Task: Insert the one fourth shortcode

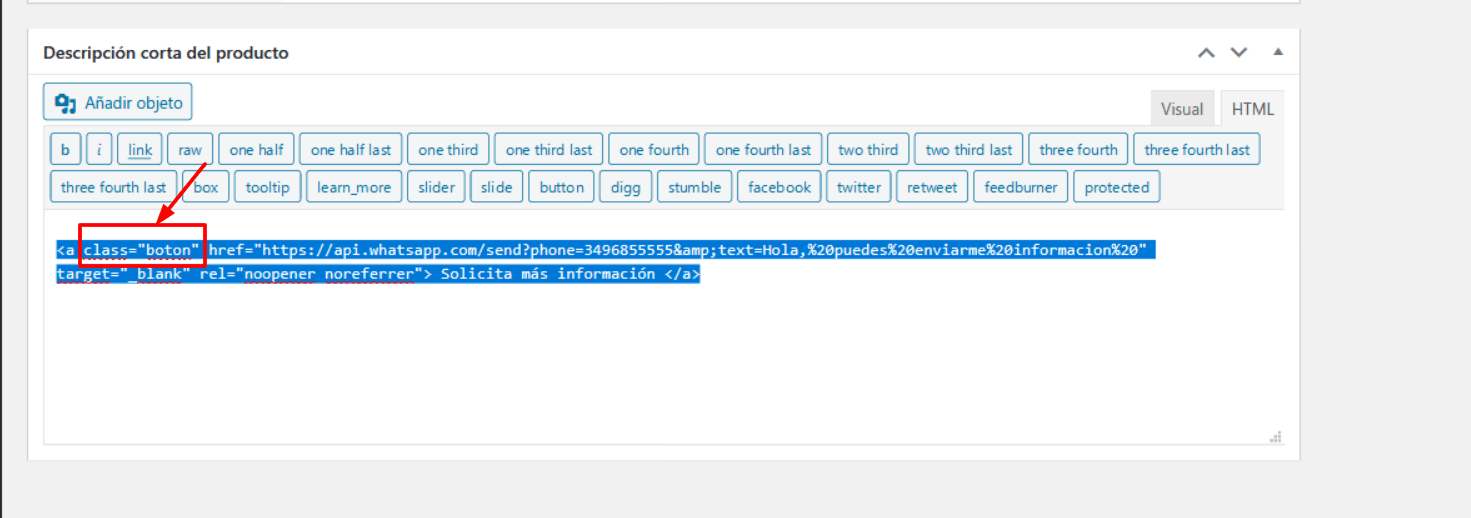Action: (x=654, y=150)
